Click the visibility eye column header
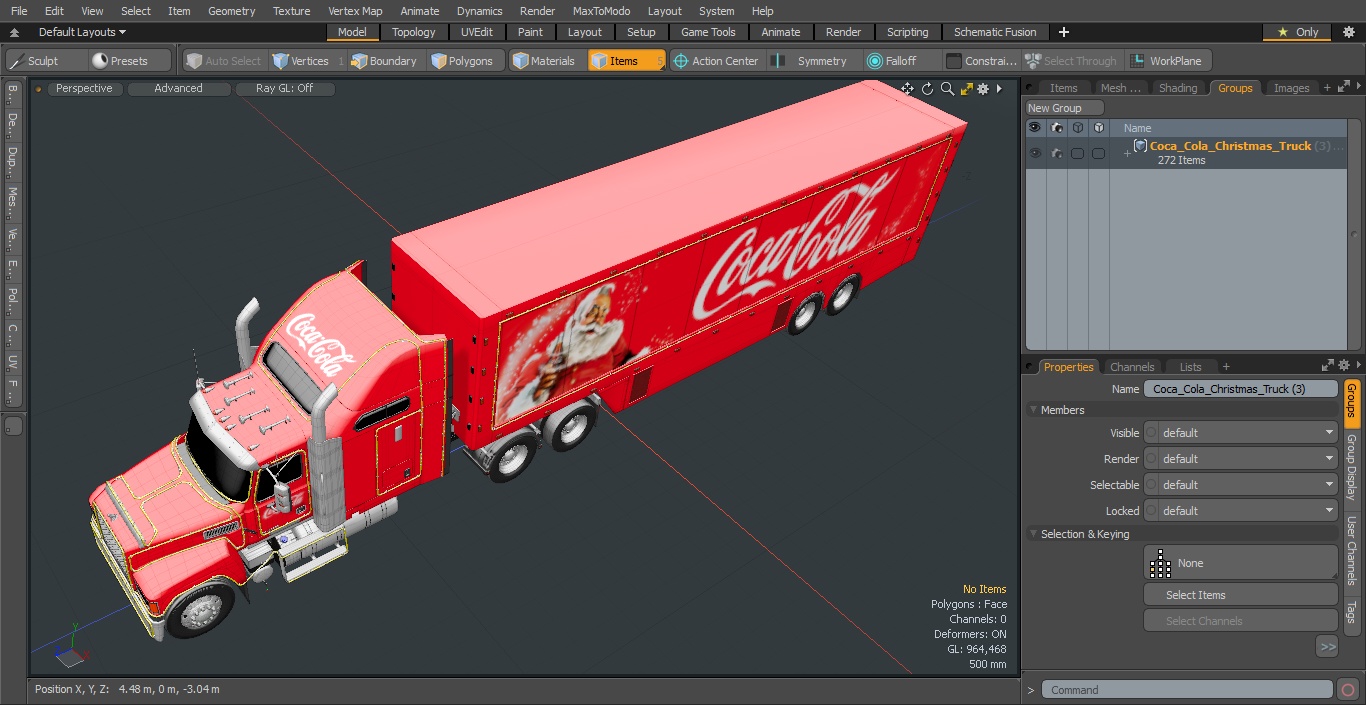The image size is (1366, 705). pos(1035,128)
